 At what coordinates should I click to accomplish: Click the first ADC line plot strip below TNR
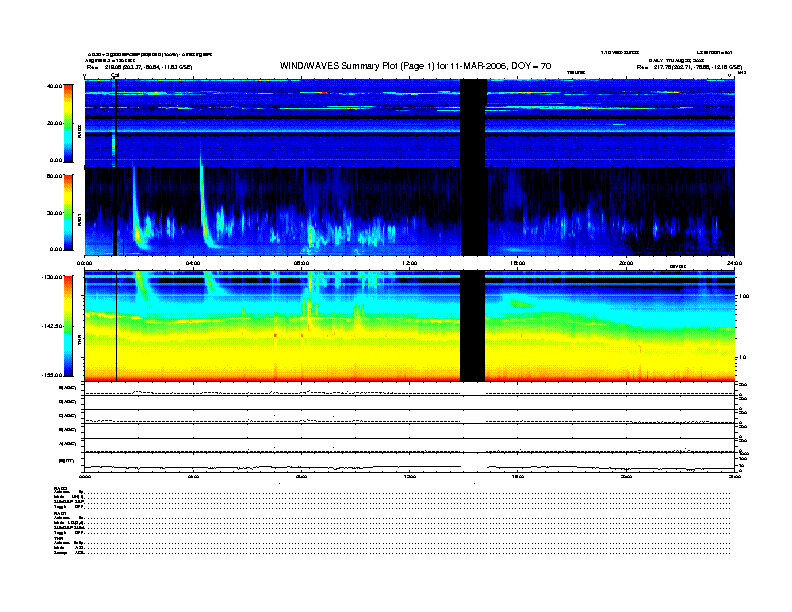pyautogui.click(x=409, y=389)
